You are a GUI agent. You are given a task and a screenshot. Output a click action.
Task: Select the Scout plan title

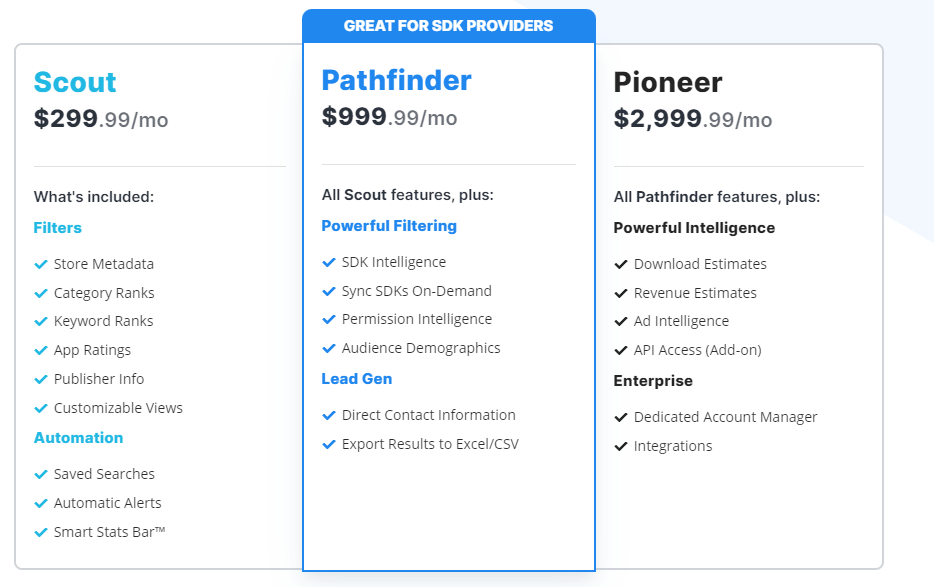point(75,82)
